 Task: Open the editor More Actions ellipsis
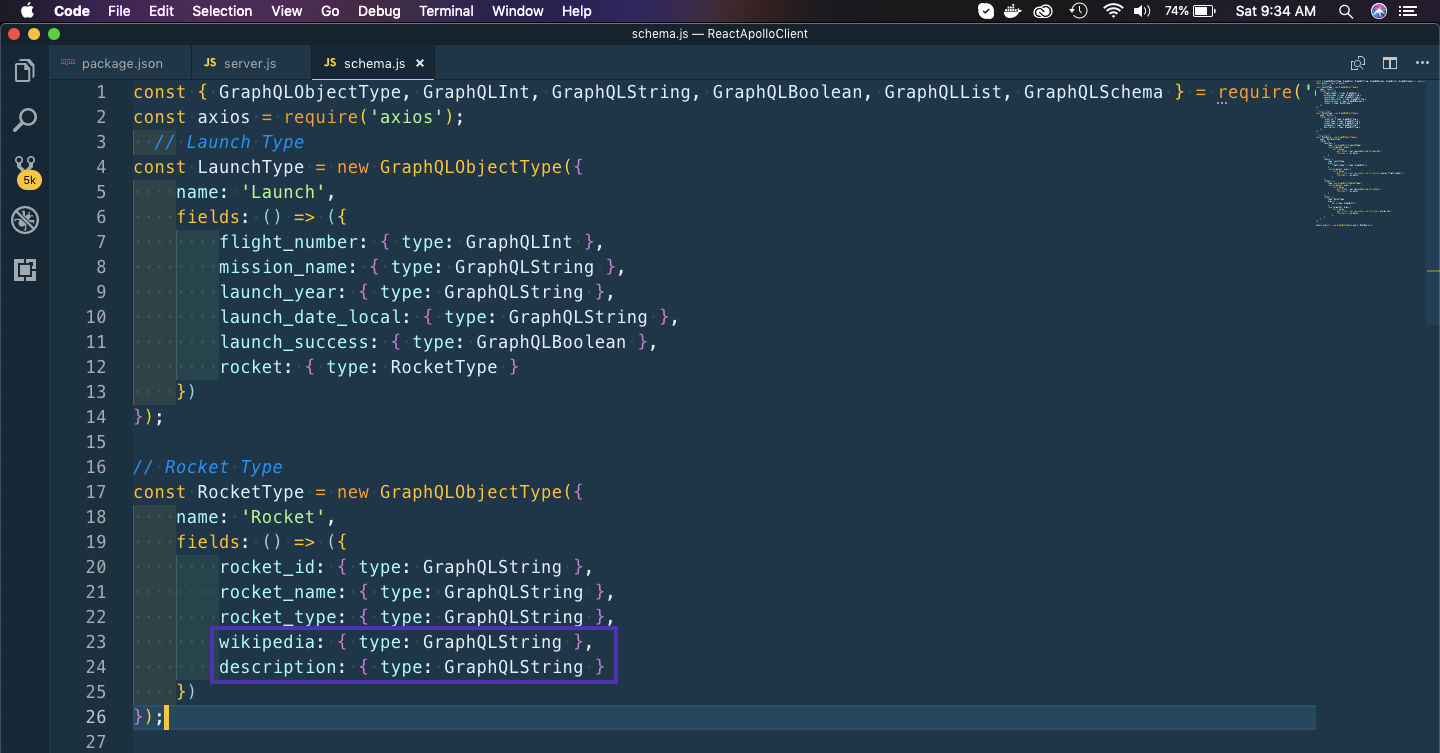point(1422,63)
